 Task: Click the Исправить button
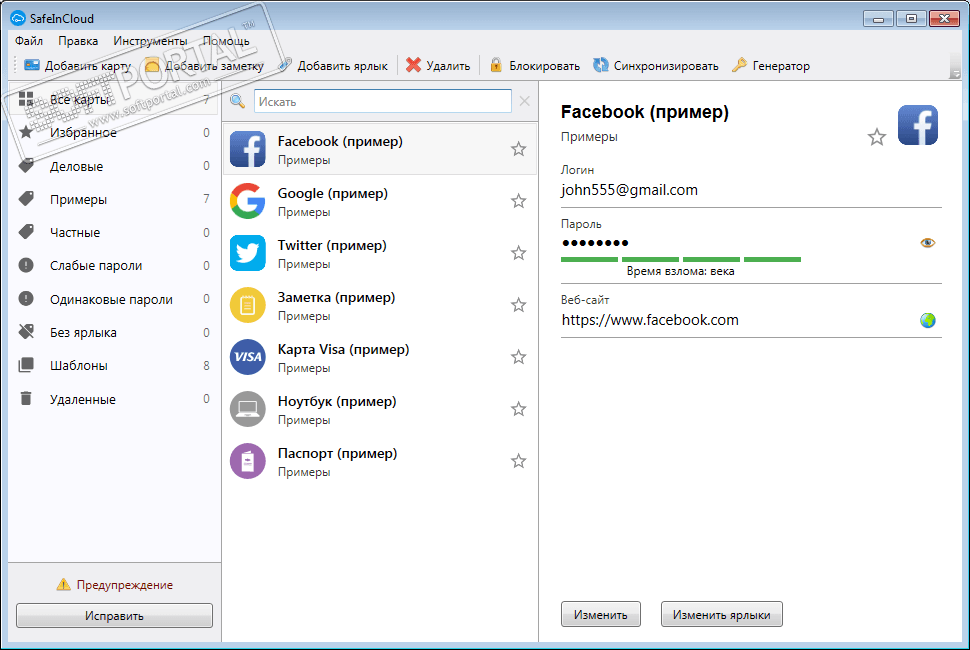[x=114, y=615]
